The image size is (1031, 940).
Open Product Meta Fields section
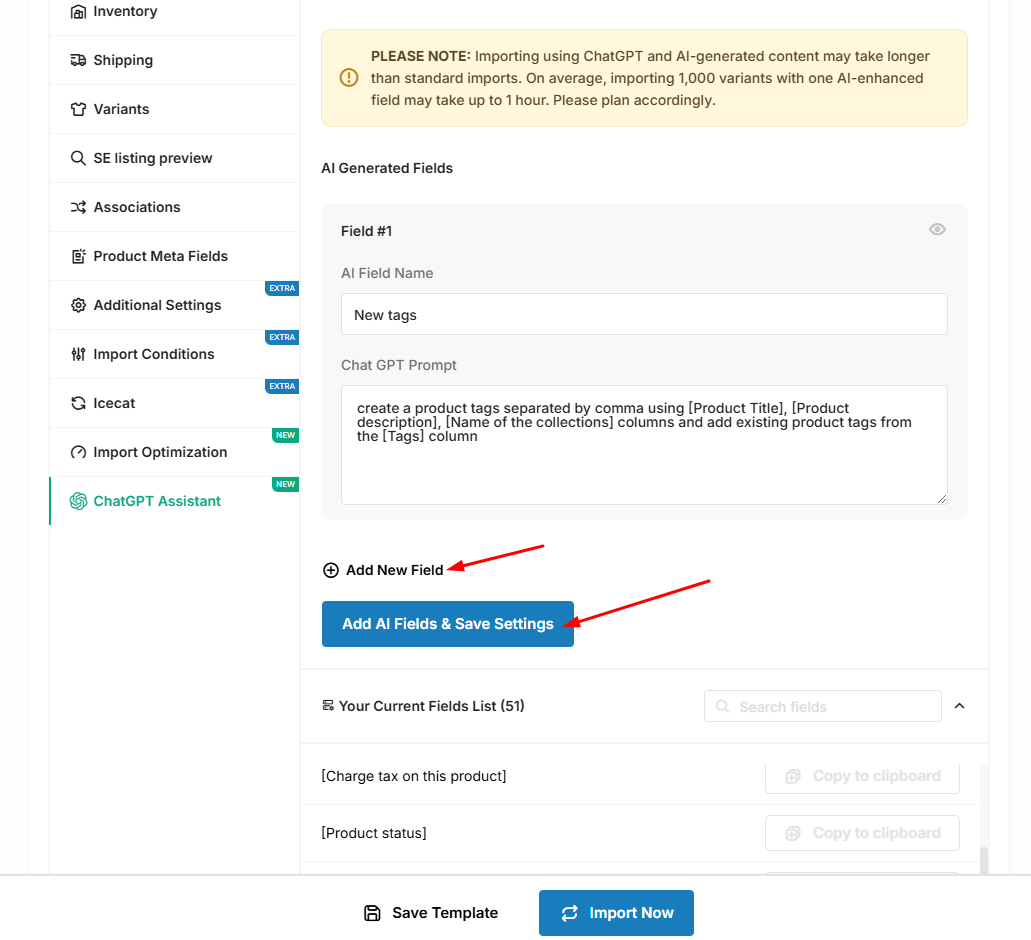(x=174, y=256)
